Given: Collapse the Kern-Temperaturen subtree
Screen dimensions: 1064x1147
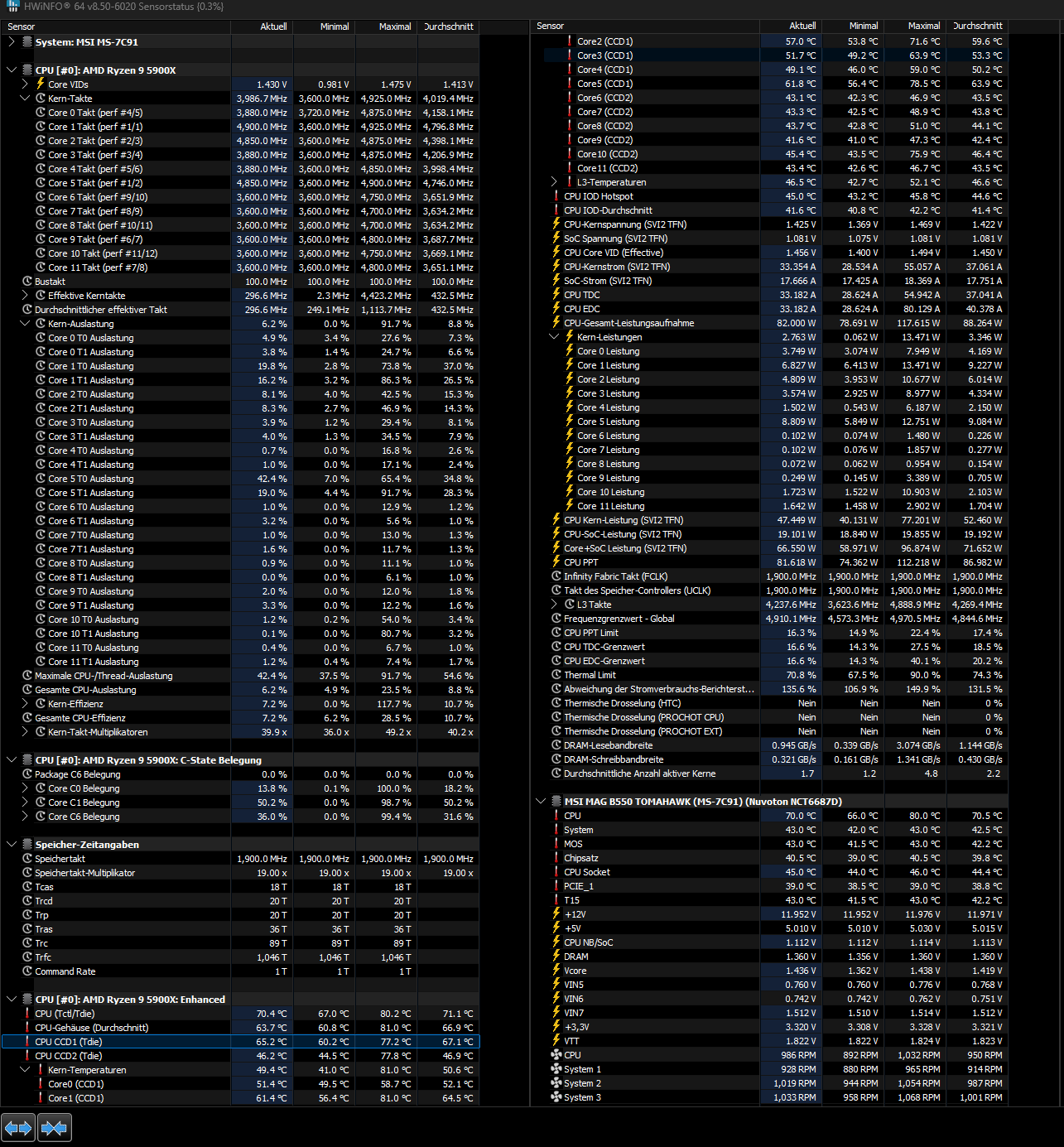Looking at the screenshot, I should (x=25, y=1070).
